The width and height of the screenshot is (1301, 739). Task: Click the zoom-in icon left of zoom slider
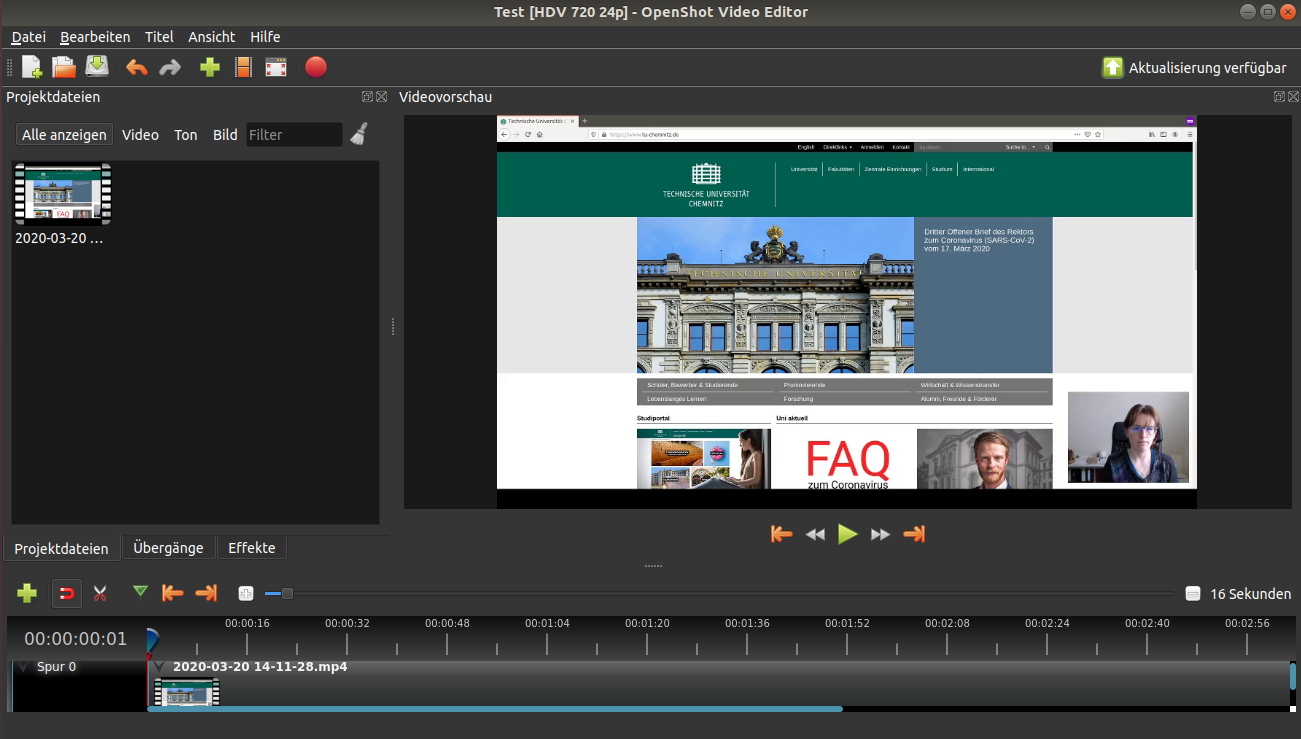point(246,594)
